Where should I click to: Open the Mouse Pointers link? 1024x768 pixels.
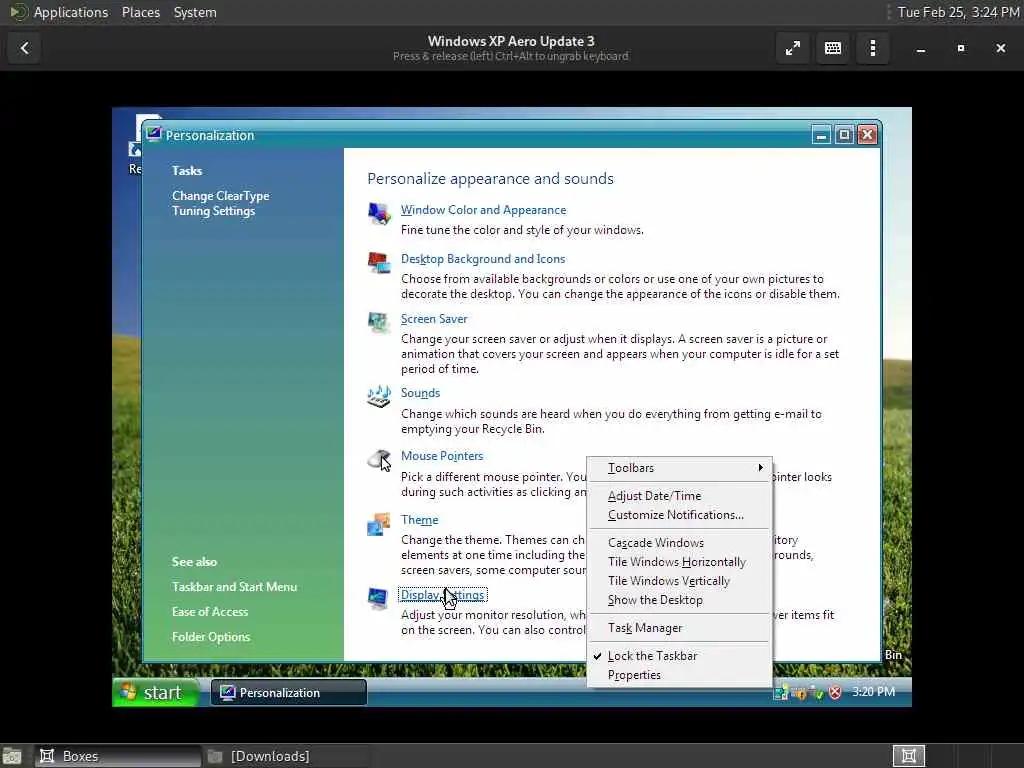point(441,456)
